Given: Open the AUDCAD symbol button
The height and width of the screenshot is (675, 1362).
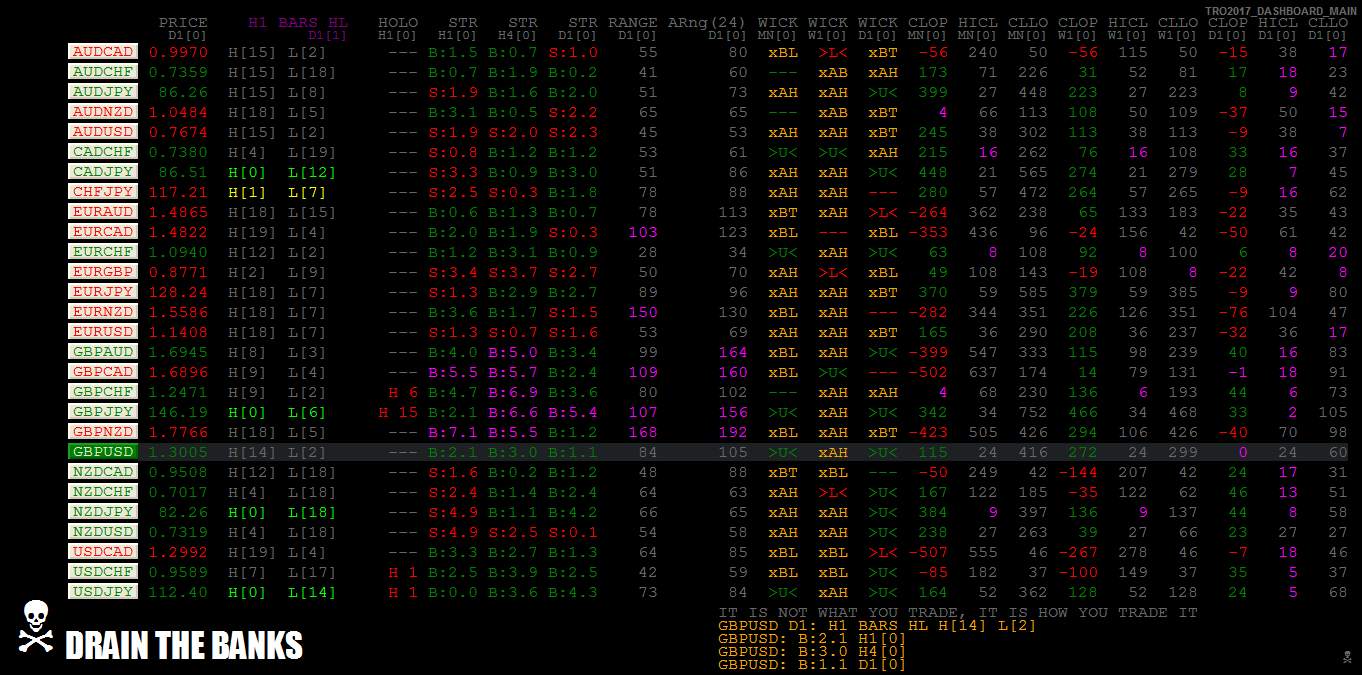Looking at the screenshot, I should (x=103, y=52).
